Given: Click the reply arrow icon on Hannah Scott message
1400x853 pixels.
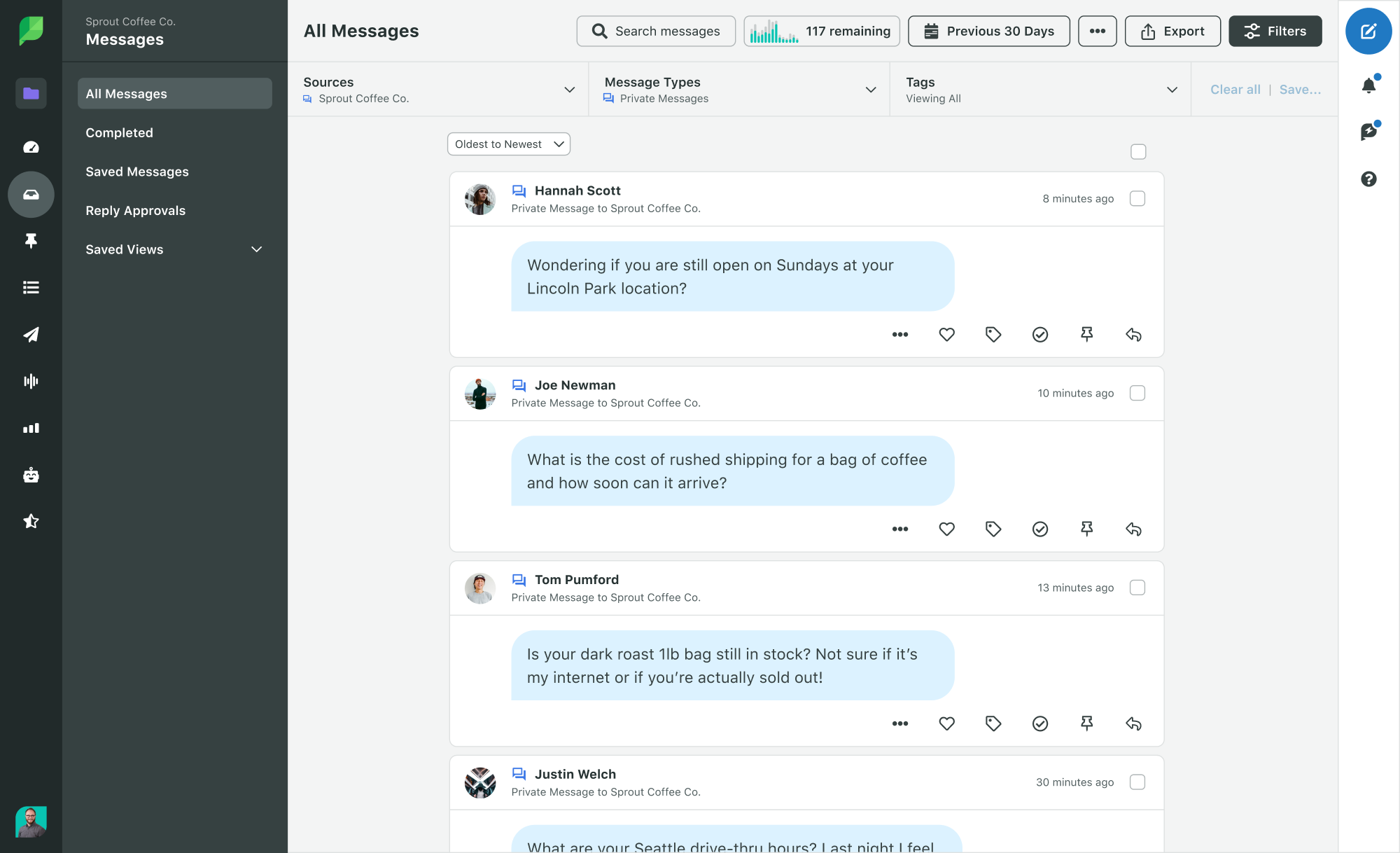Looking at the screenshot, I should [1133, 334].
